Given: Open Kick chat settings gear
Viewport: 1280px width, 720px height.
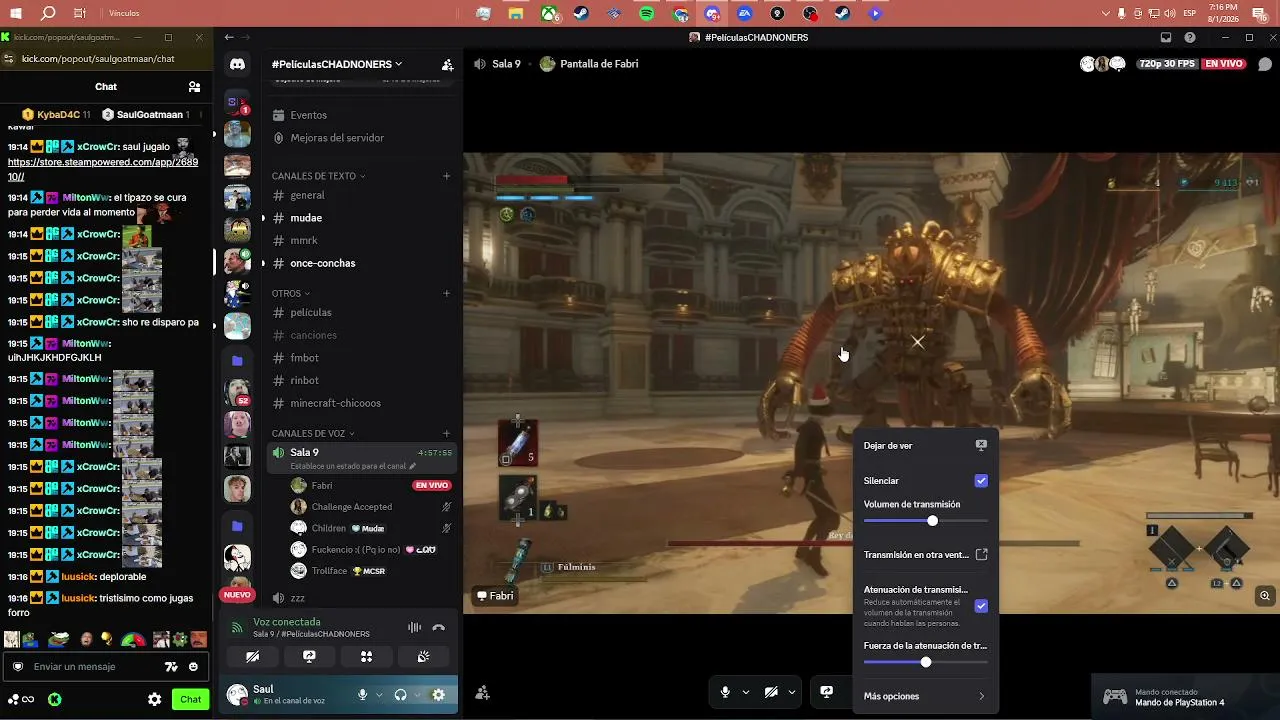Looking at the screenshot, I should 154,700.
